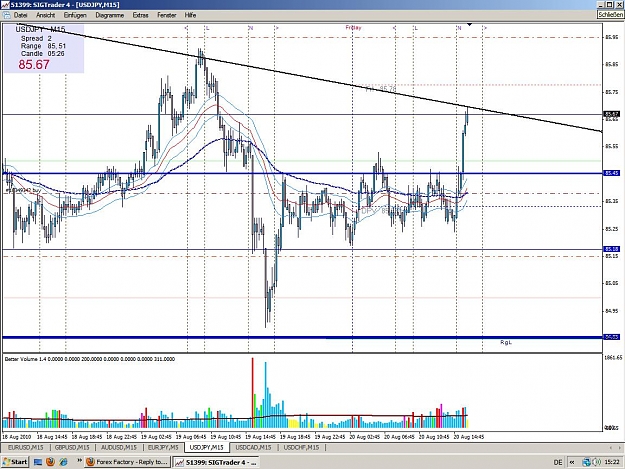Click the 85.45 blue price label

tap(612, 173)
